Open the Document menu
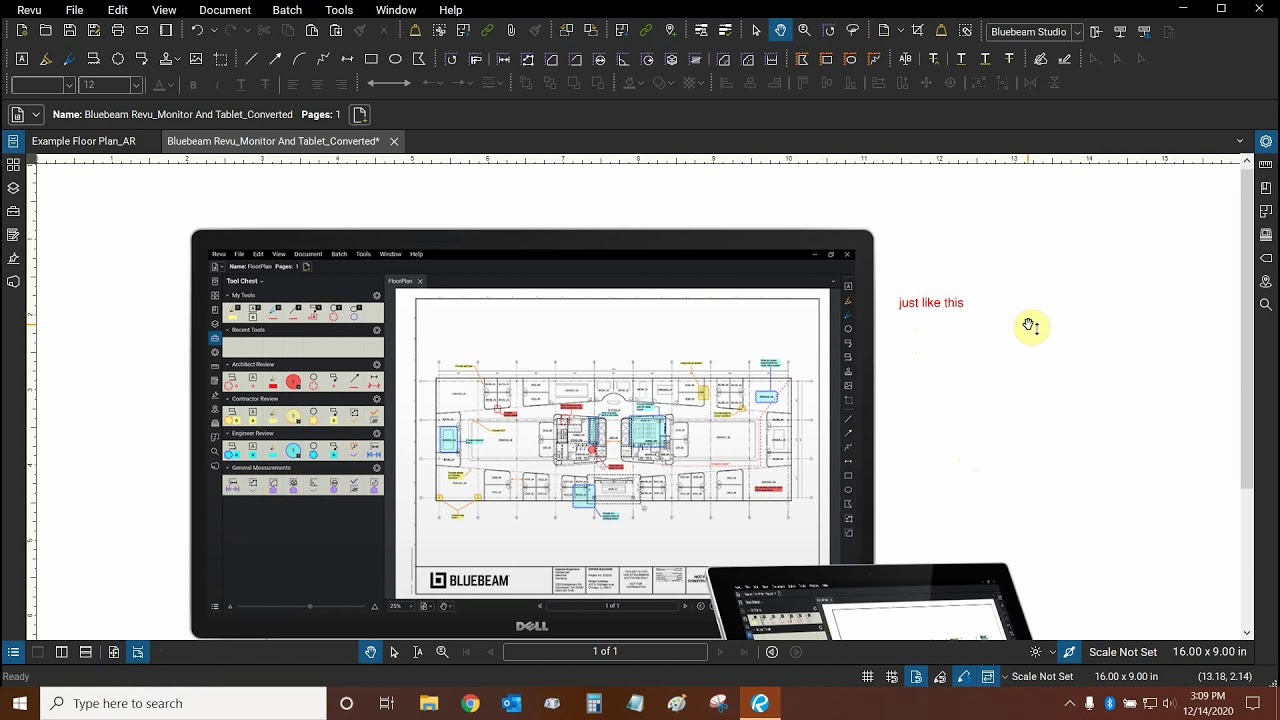This screenshot has height=720, width=1280. (225, 10)
